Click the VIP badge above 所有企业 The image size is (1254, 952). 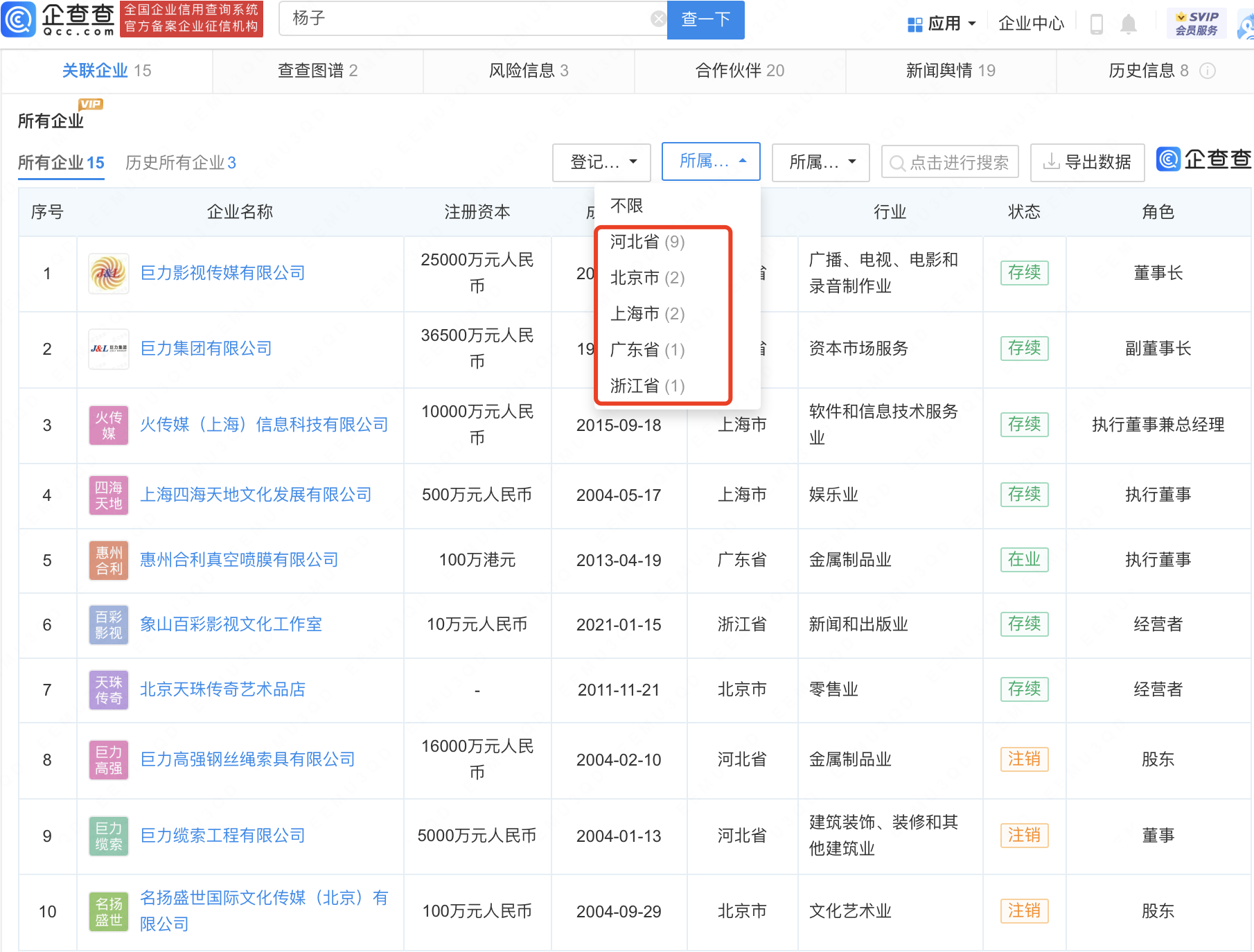click(x=91, y=105)
